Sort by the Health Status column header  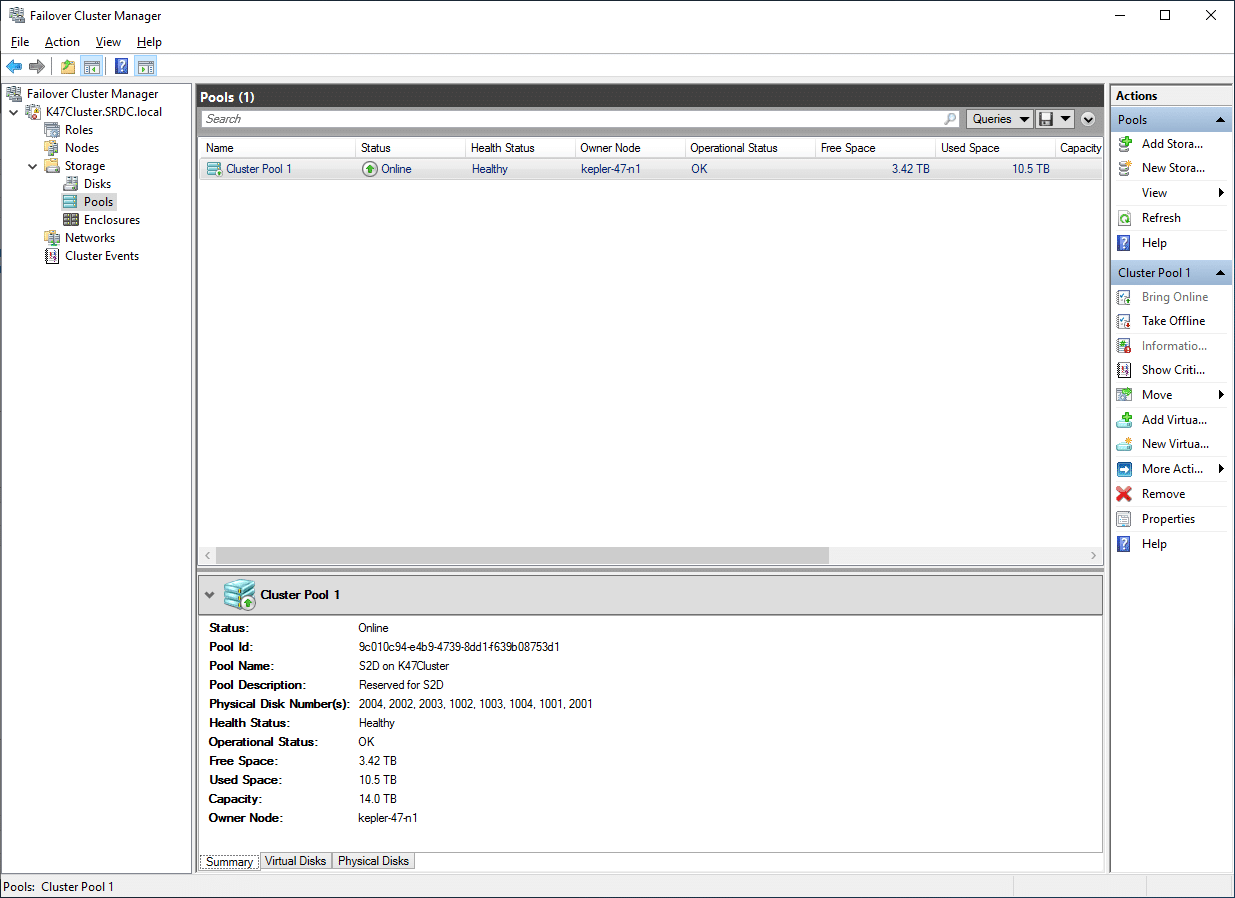[521, 148]
